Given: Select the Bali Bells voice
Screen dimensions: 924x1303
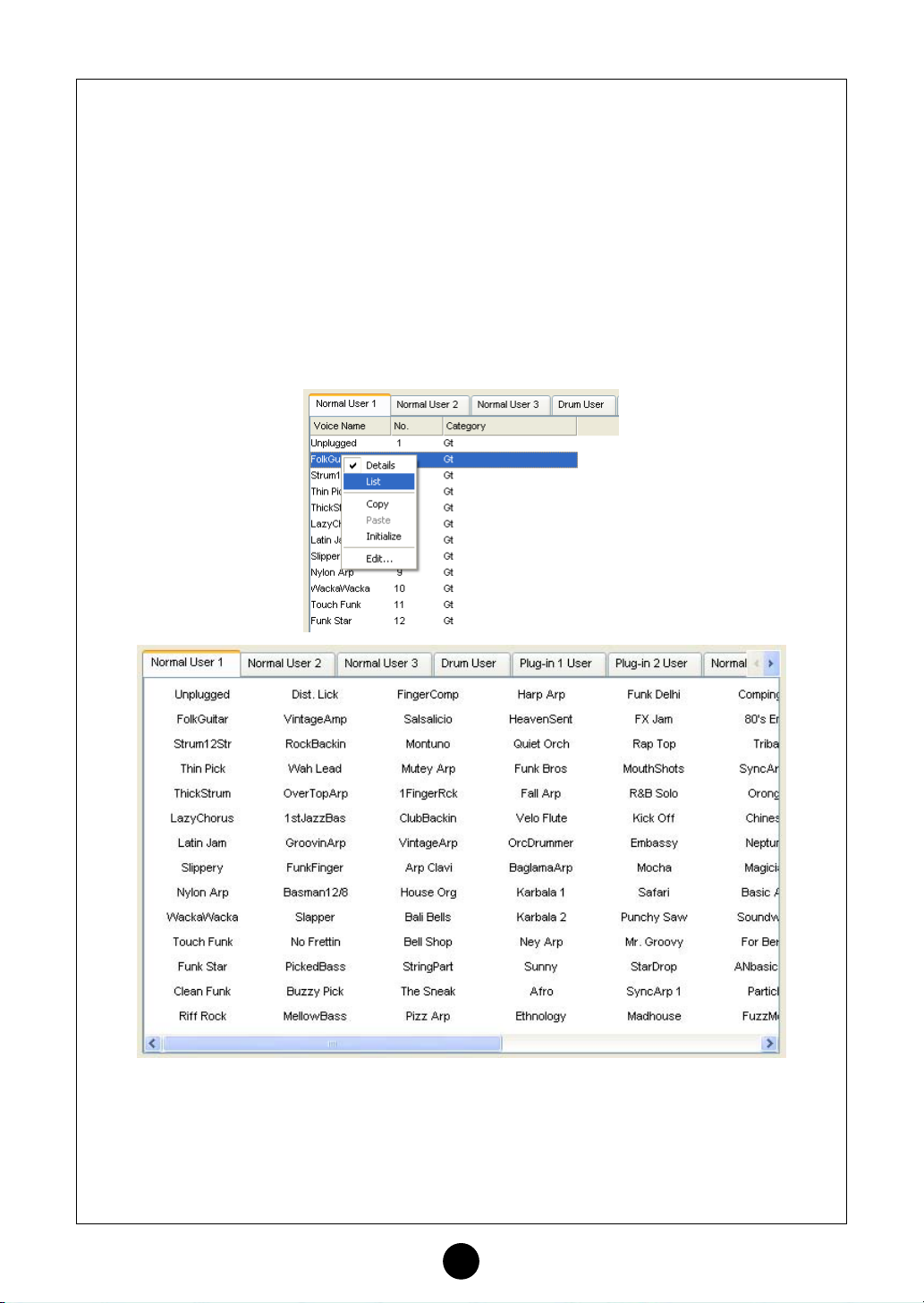Looking at the screenshot, I should click(428, 918).
